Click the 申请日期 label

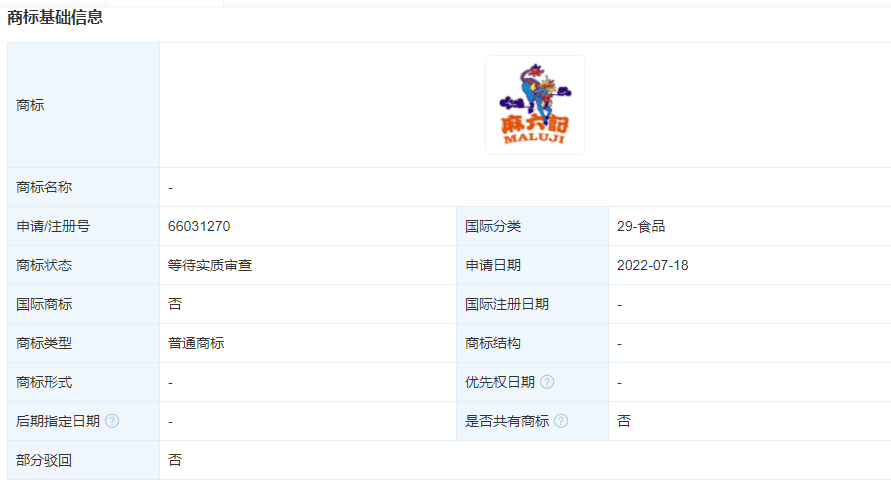click(x=493, y=265)
